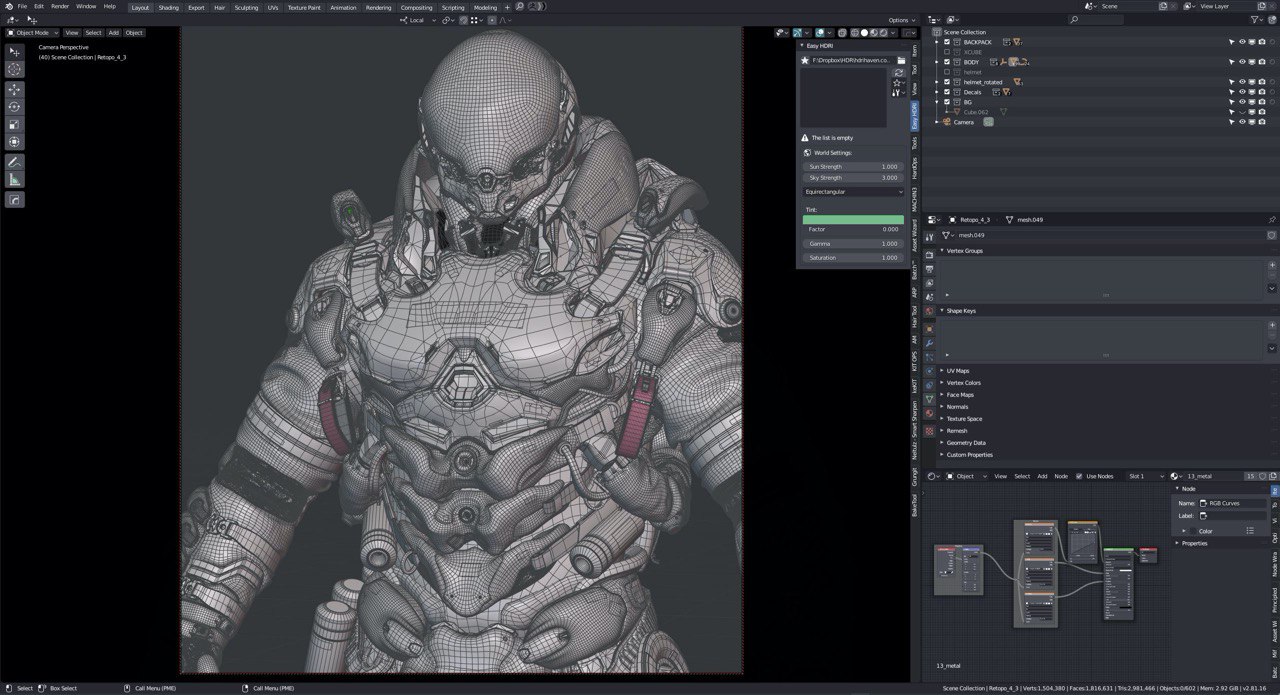This screenshot has height=695, width=1280.
Task: Select the Move tool in left toolbar
Action: [x=14, y=88]
